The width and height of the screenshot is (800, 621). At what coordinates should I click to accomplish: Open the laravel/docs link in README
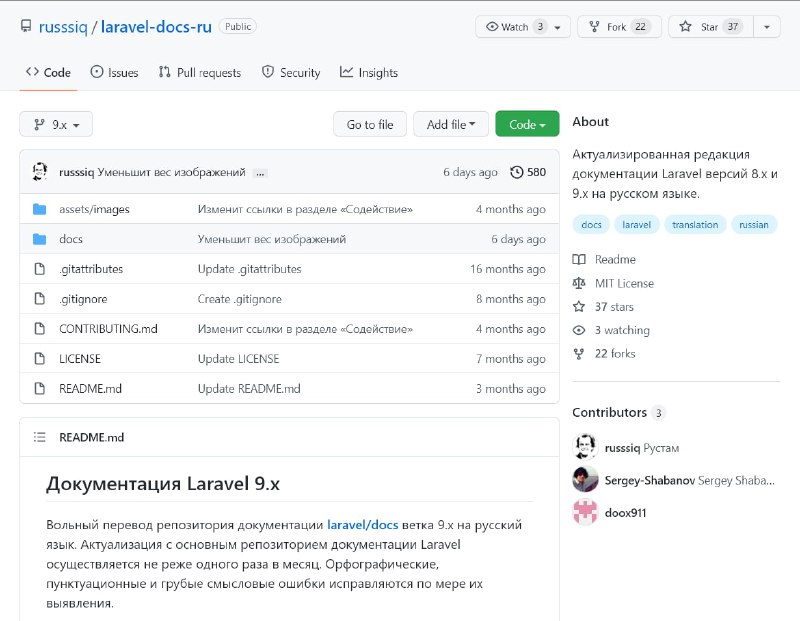(x=363, y=525)
